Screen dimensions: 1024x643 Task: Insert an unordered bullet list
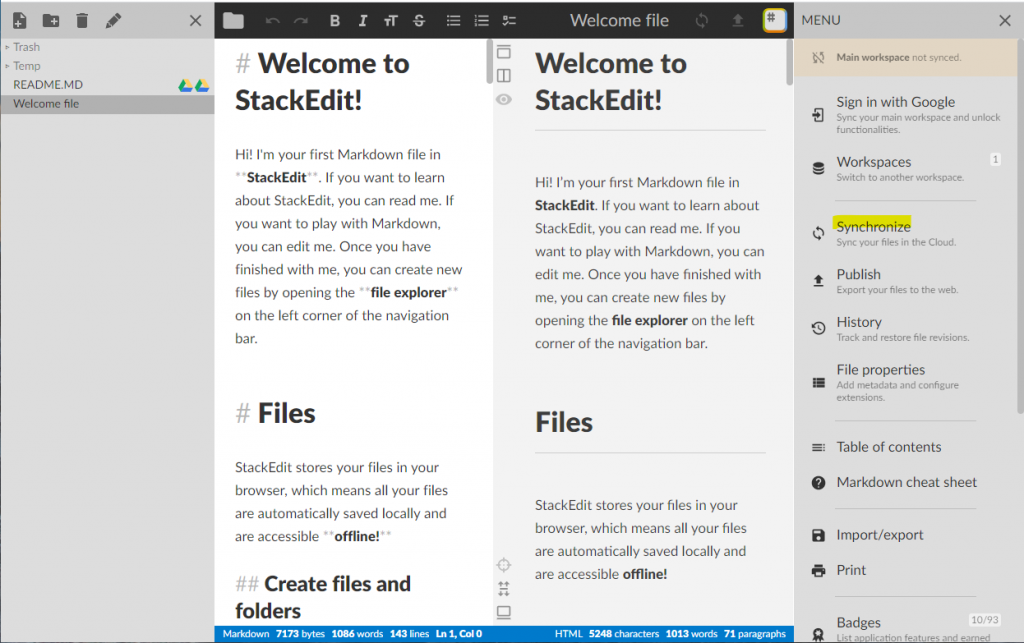pos(453,21)
